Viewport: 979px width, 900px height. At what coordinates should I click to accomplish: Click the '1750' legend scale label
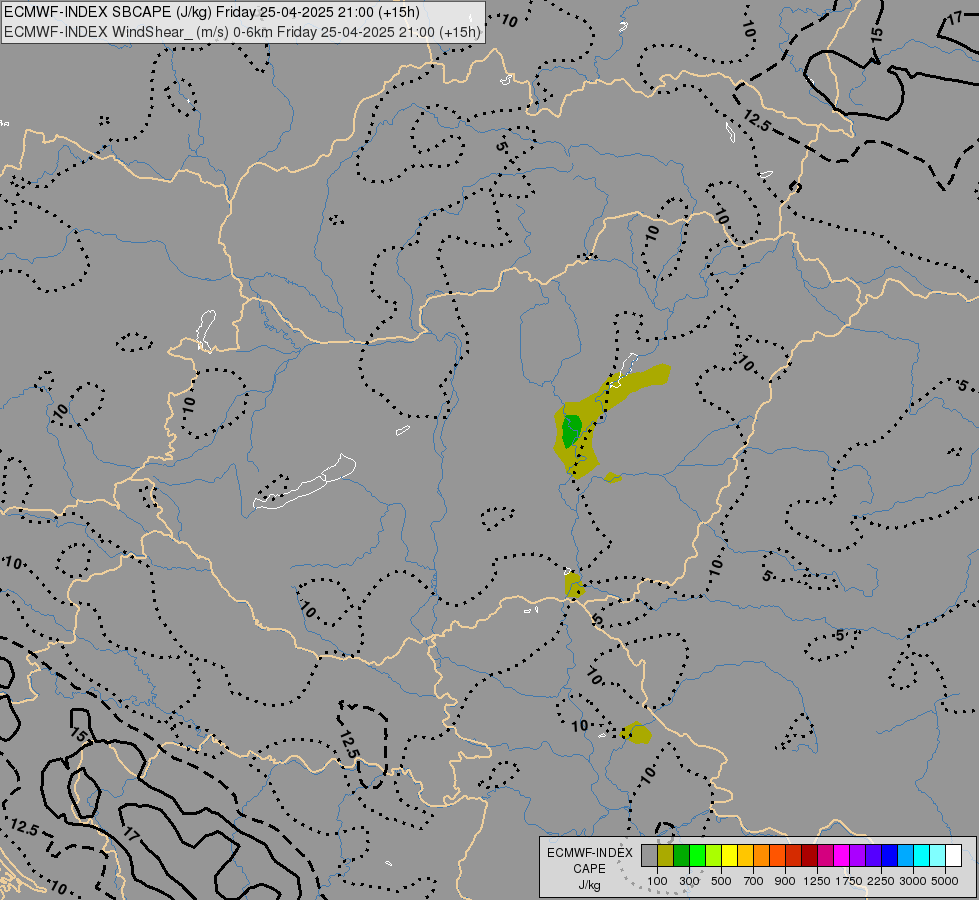click(849, 881)
